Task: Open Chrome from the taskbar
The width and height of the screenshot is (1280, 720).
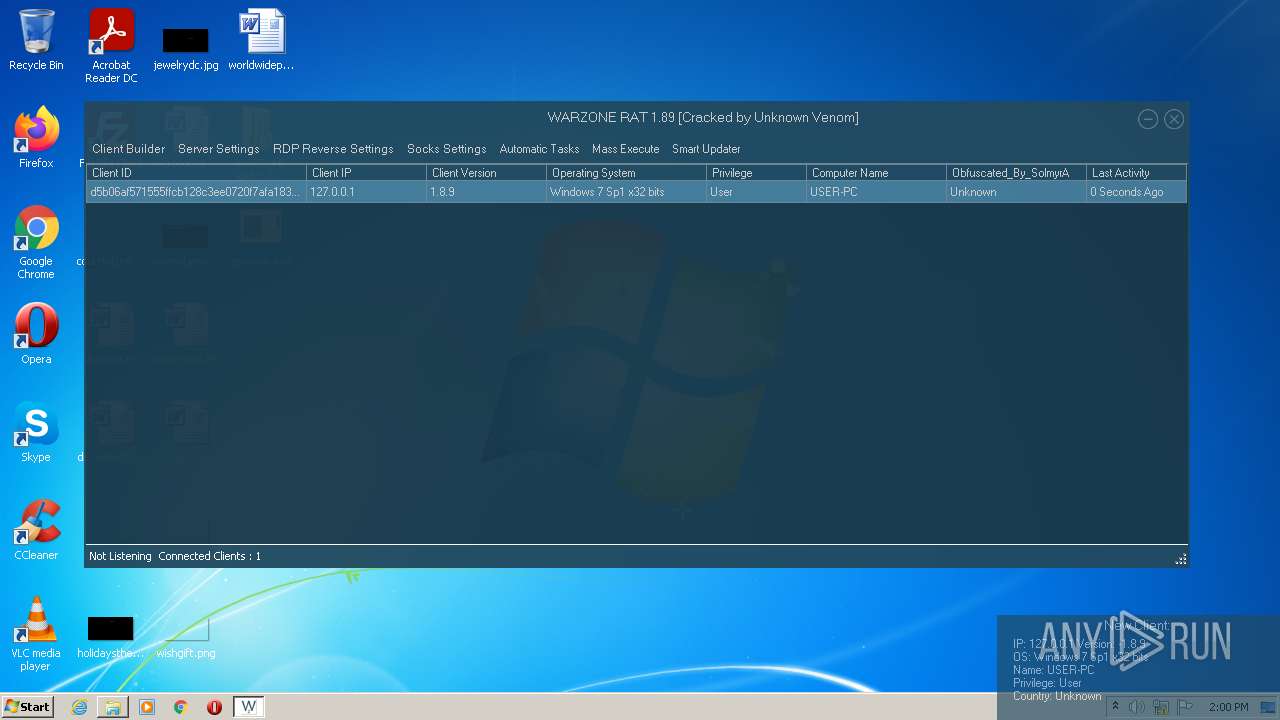Action: point(181,707)
